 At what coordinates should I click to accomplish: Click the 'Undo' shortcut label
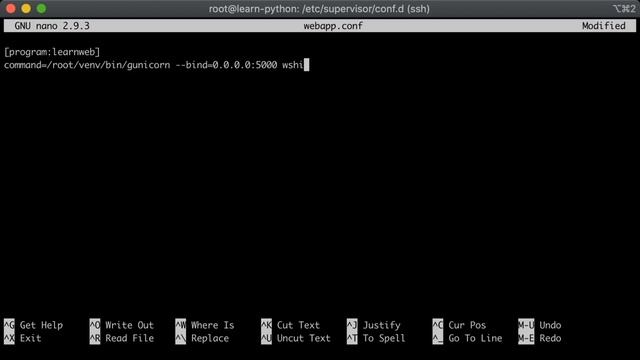point(550,325)
